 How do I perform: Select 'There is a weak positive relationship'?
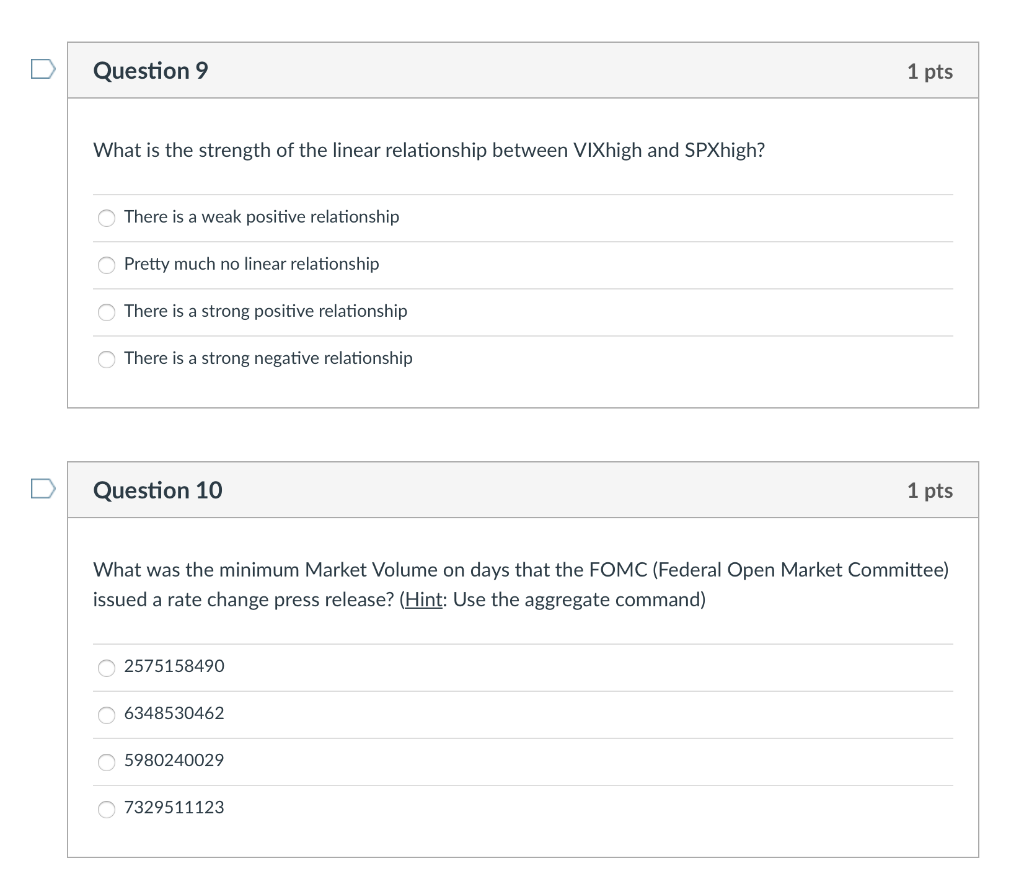(106, 217)
